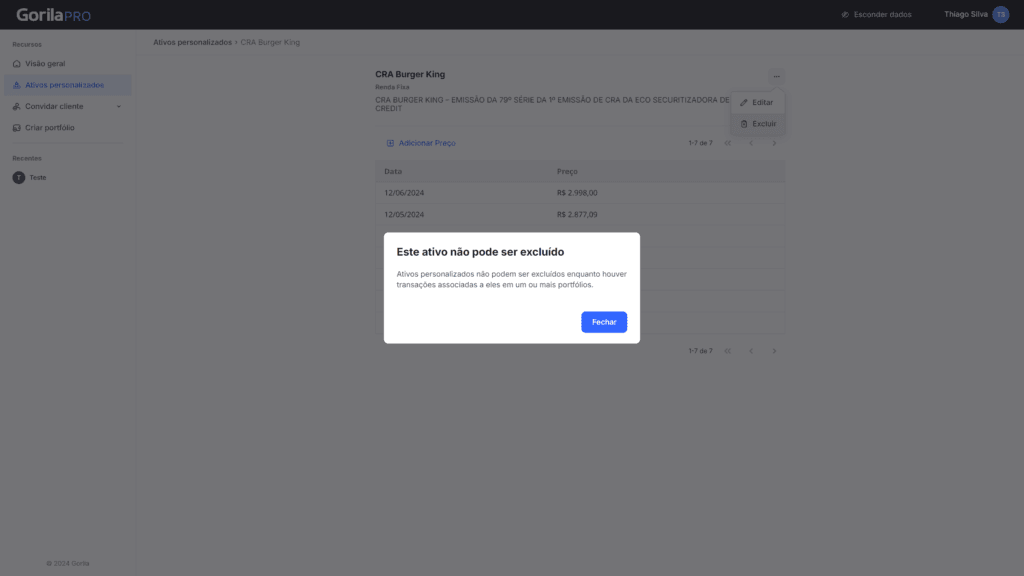Go to first page, bottom pagination
The height and width of the screenshot is (576, 1024).
[x=728, y=351]
